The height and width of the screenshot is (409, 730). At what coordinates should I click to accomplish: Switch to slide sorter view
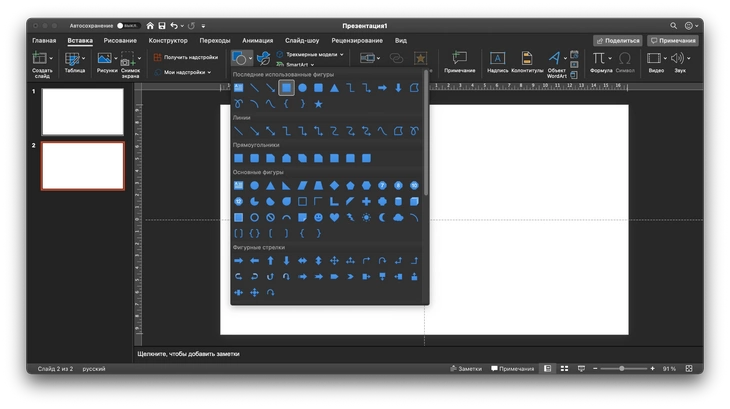coord(564,369)
